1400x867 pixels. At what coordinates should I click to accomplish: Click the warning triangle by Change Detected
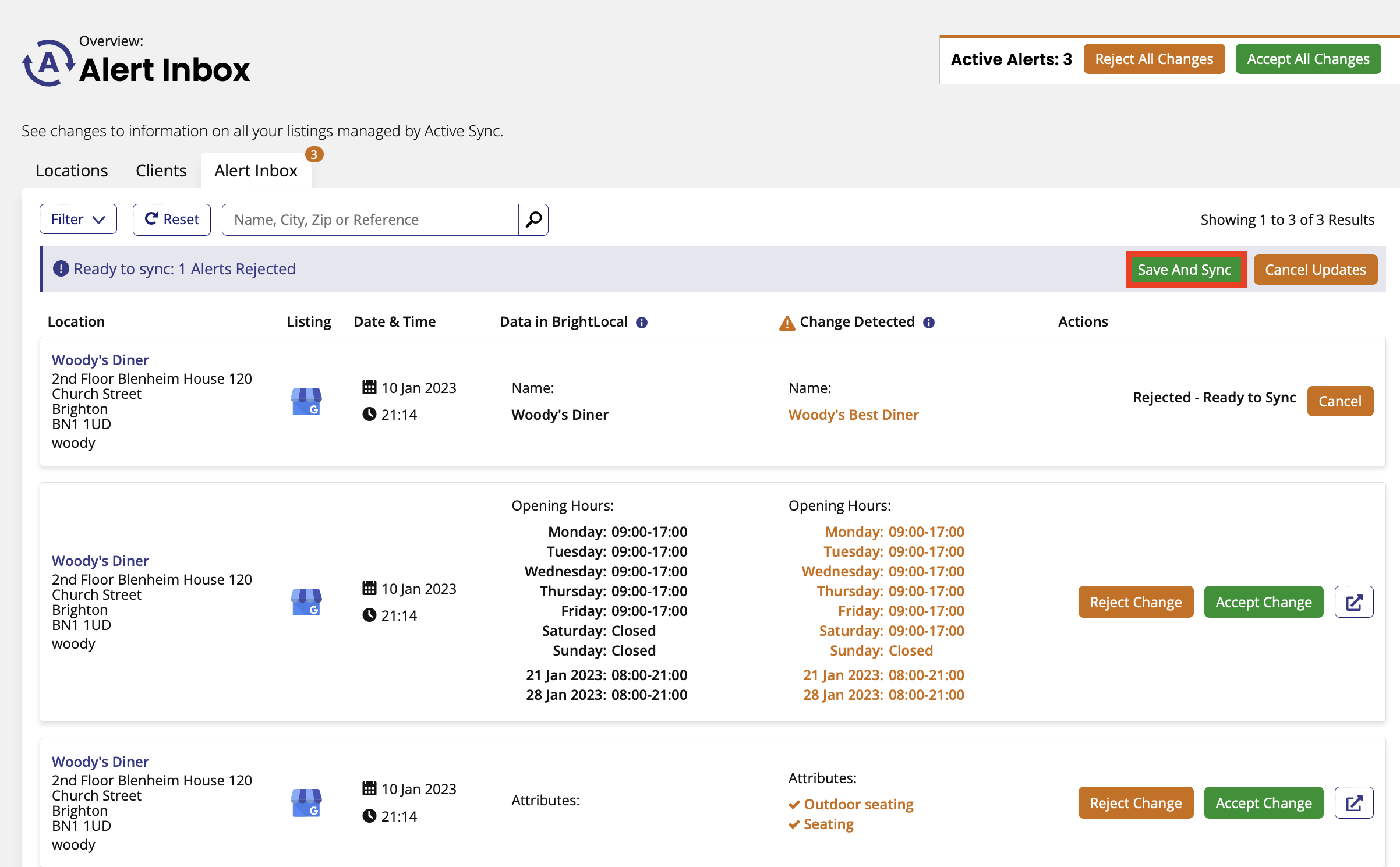(787, 323)
